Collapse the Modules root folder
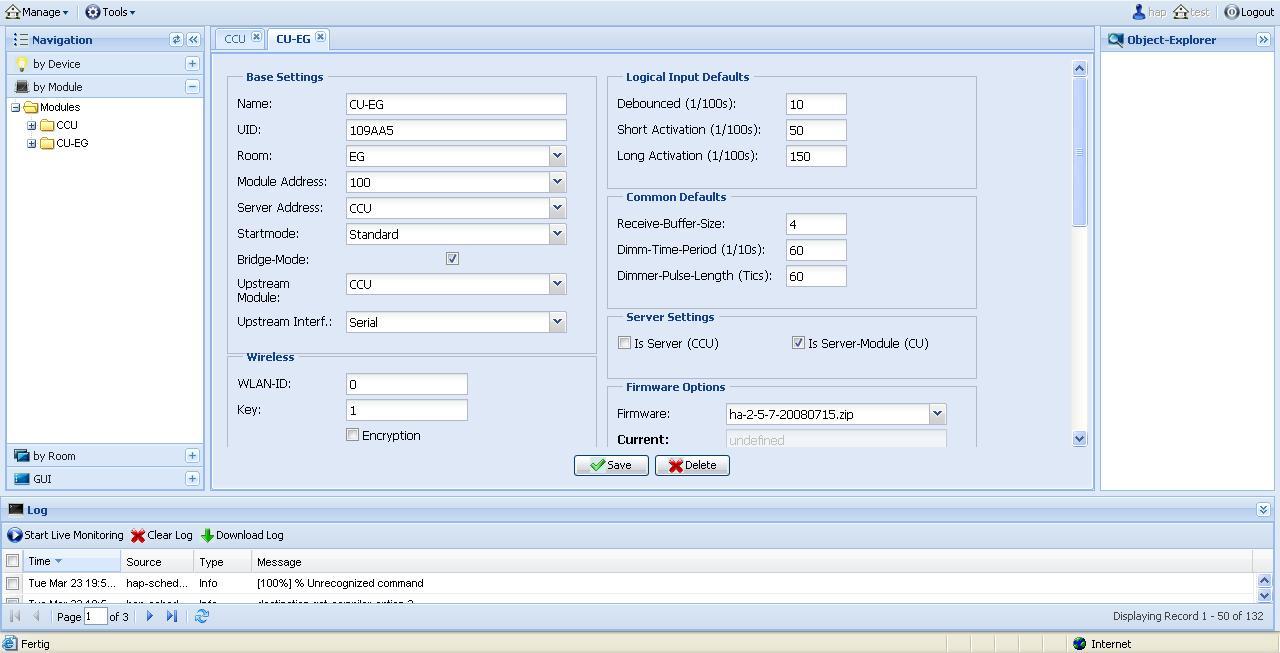This screenshot has width=1280, height=653. [16, 107]
